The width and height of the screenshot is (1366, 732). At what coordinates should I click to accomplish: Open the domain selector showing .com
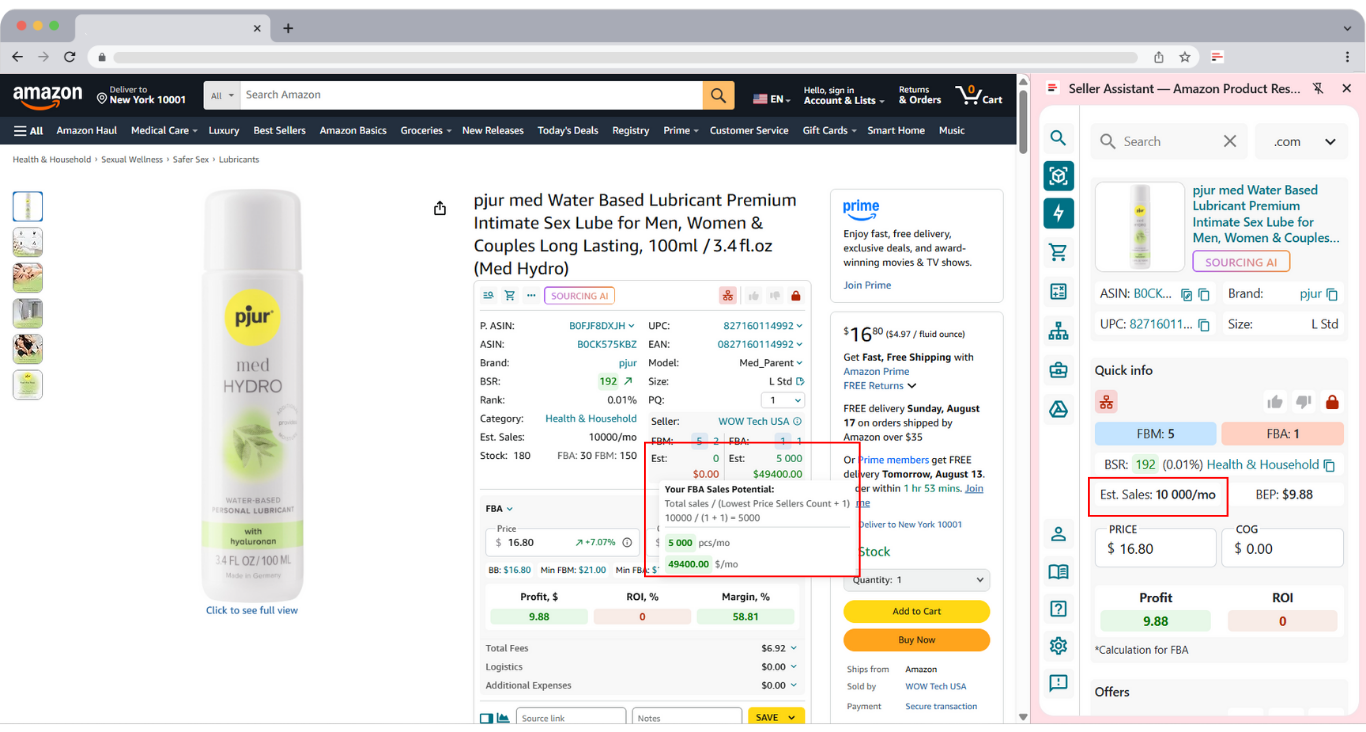click(1301, 141)
